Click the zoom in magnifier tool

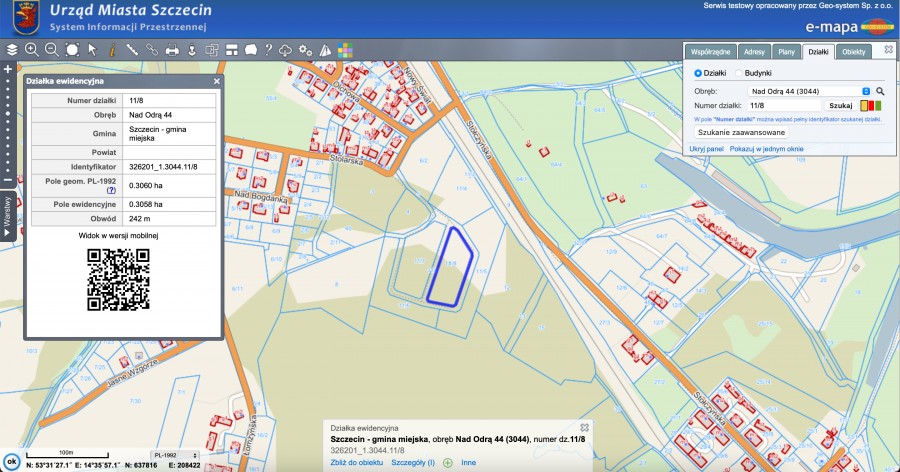coord(31,49)
